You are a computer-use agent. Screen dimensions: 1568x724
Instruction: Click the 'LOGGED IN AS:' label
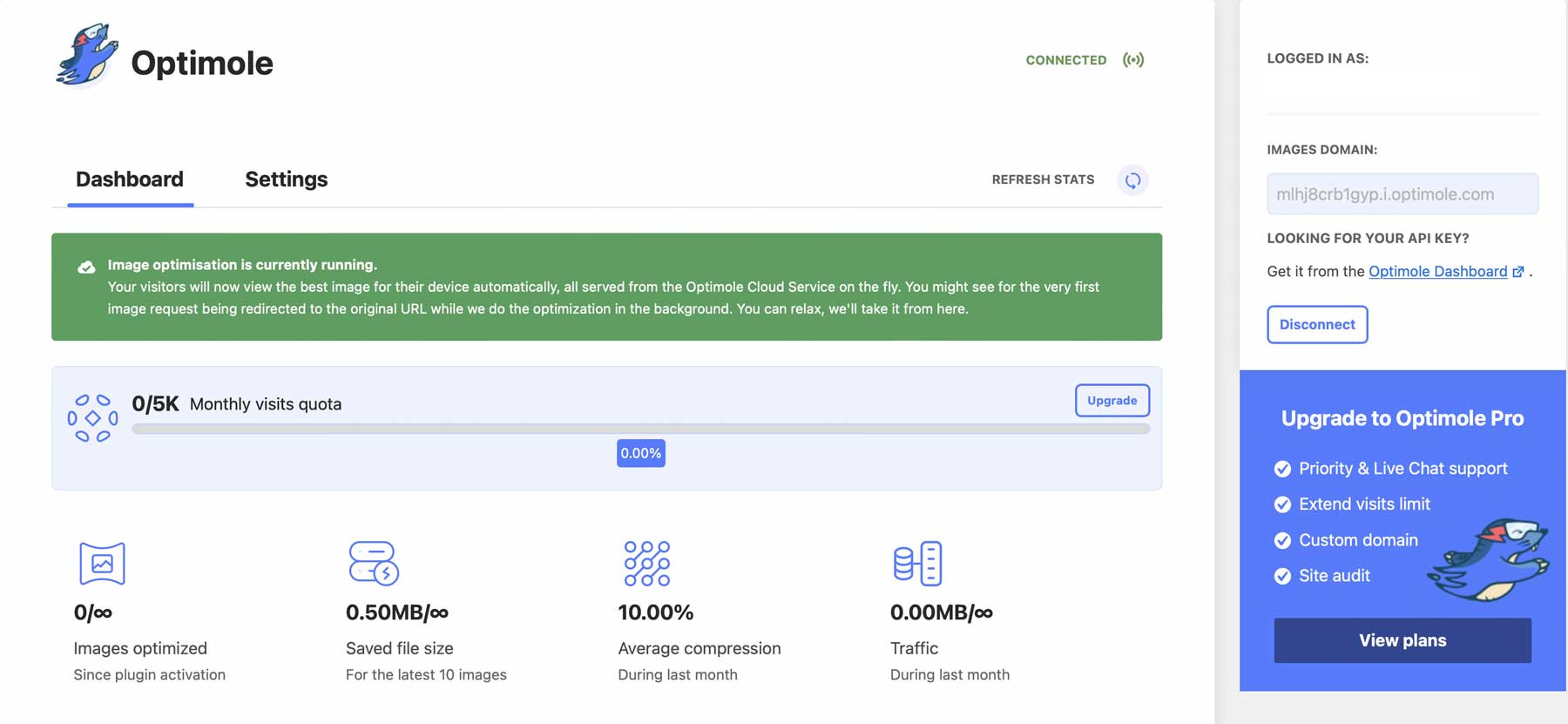click(x=1318, y=58)
